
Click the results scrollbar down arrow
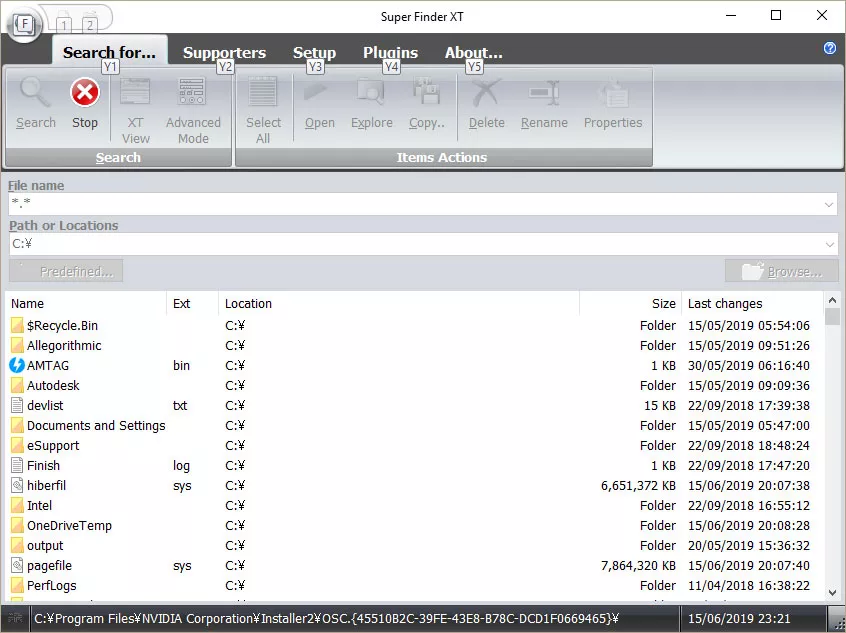[x=832, y=593]
